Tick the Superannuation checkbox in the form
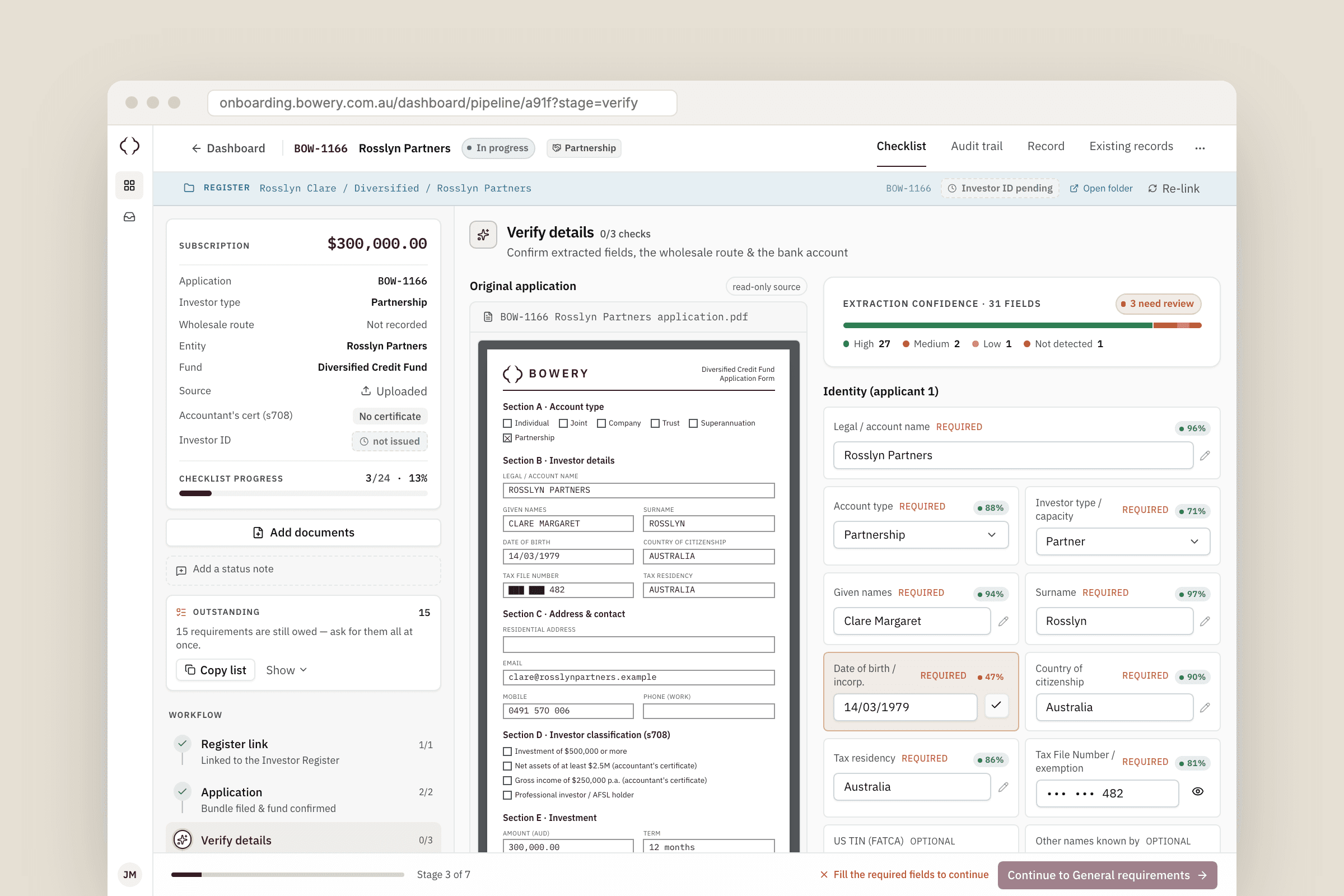1344x896 pixels. pos(693,423)
